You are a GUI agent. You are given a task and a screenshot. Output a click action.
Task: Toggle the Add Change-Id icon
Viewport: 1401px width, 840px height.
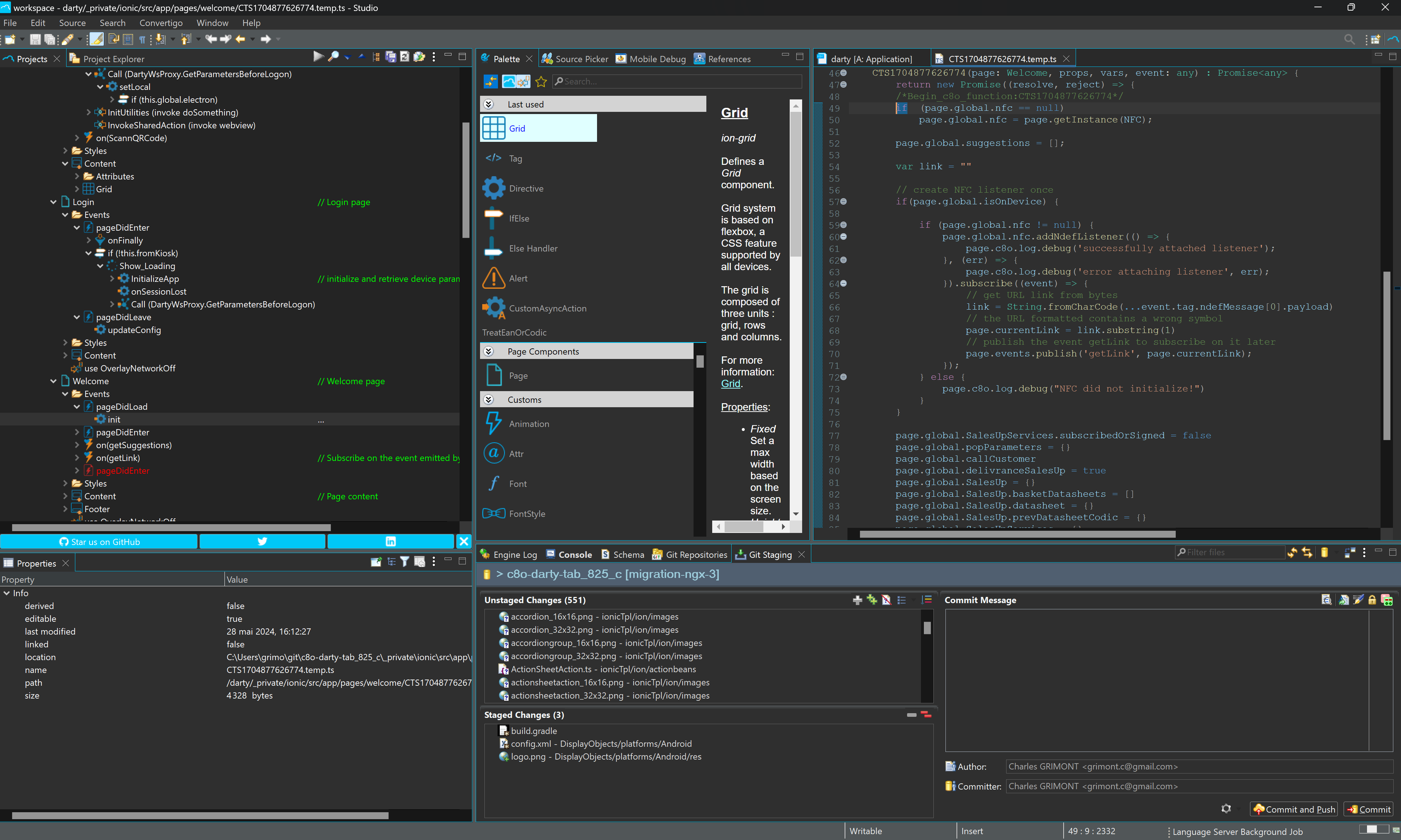point(1387,600)
